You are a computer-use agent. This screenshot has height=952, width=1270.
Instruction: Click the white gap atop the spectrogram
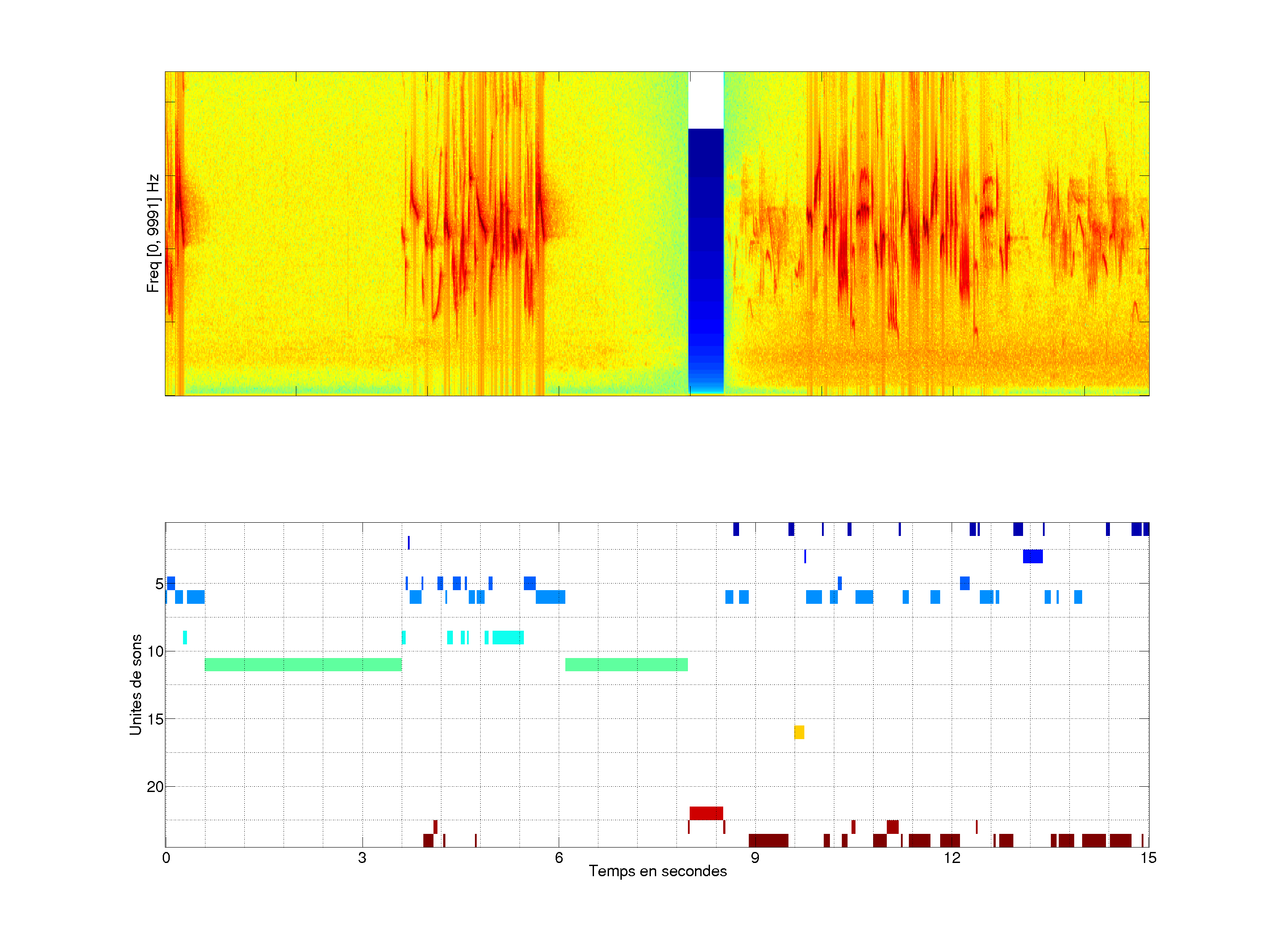706,100
